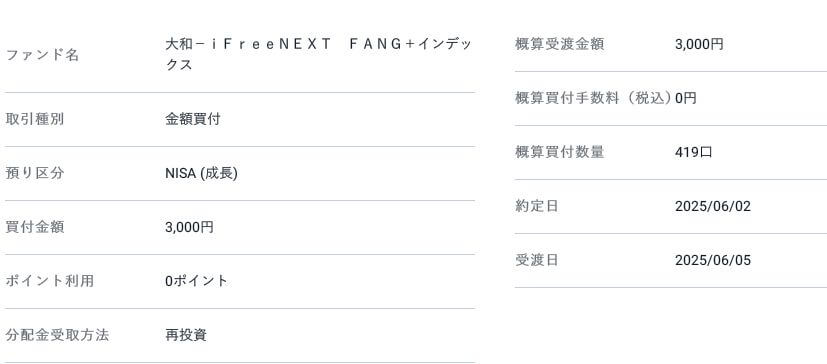Image resolution: width=827 pixels, height=364 pixels.
Task: Select the fund name 大和-iFreeNEXT FANG+インデックス
Action: click(x=318, y=54)
